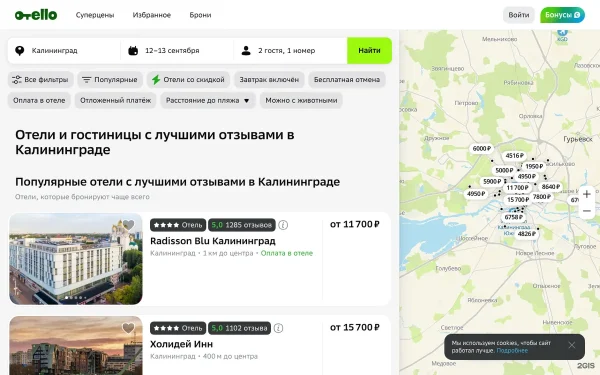Click the Radisson Blu hotel photo
This screenshot has height=375, width=600.
tap(76, 259)
